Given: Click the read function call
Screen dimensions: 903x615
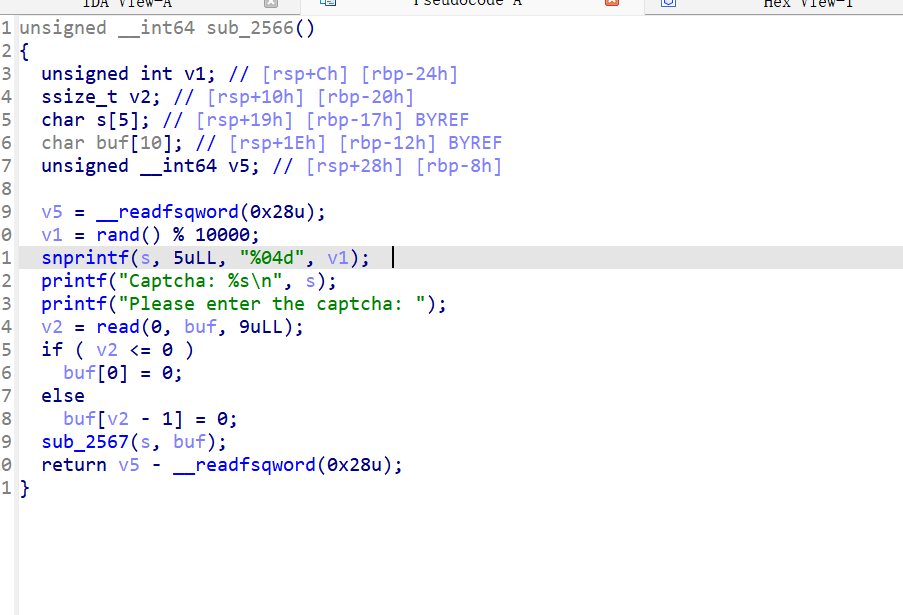Looking at the screenshot, I should (x=118, y=327).
